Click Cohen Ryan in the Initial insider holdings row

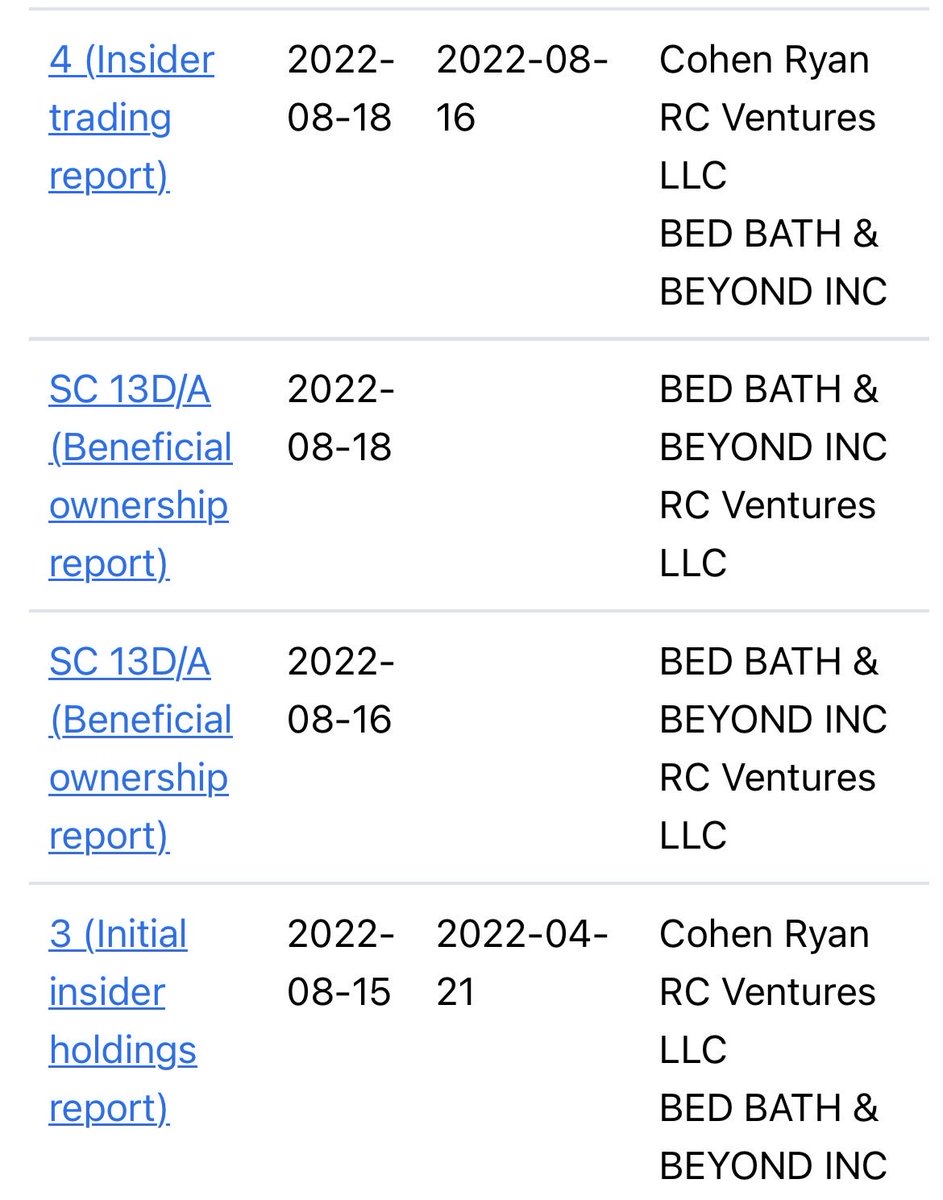[764, 934]
